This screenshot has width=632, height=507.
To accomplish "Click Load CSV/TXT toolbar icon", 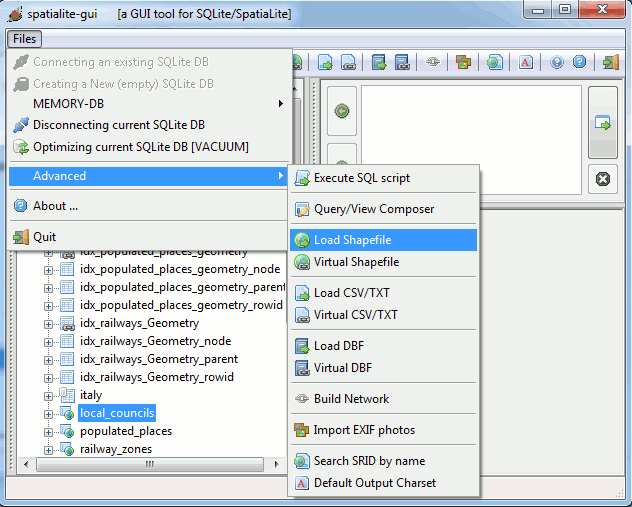I will (x=325, y=62).
